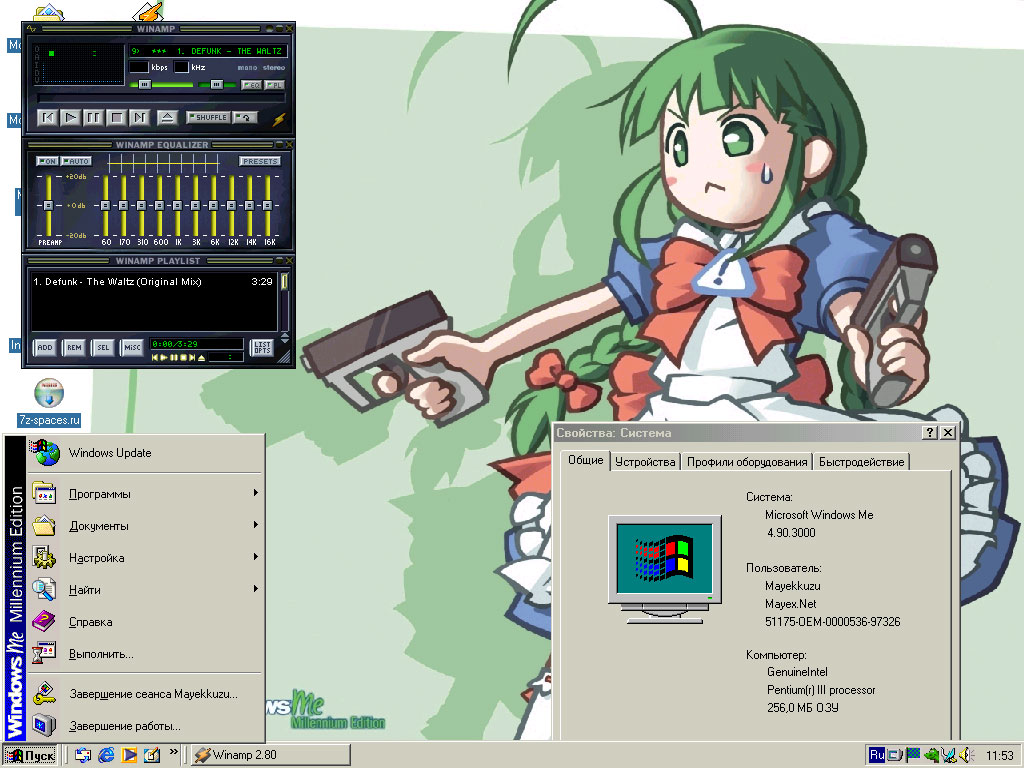Choose Выполнить... from Start menu
This screenshot has height=768, width=1024.
pyautogui.click(x=145, y=654)
